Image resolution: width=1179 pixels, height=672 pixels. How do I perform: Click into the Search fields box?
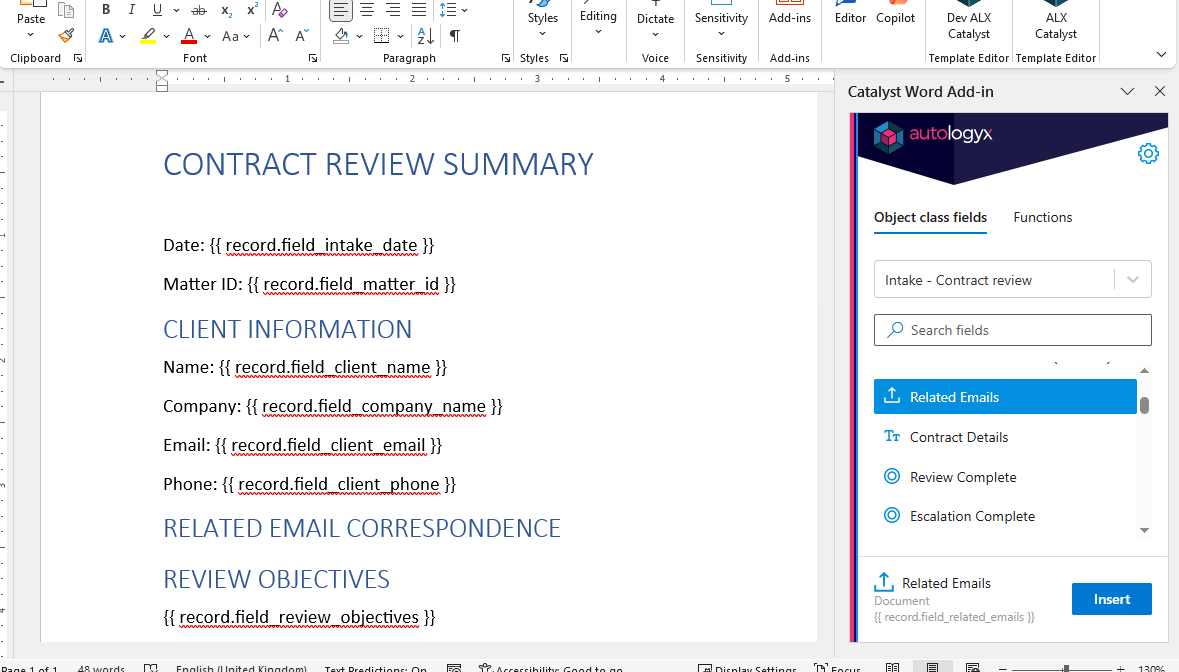click(x=1012, y=330)
